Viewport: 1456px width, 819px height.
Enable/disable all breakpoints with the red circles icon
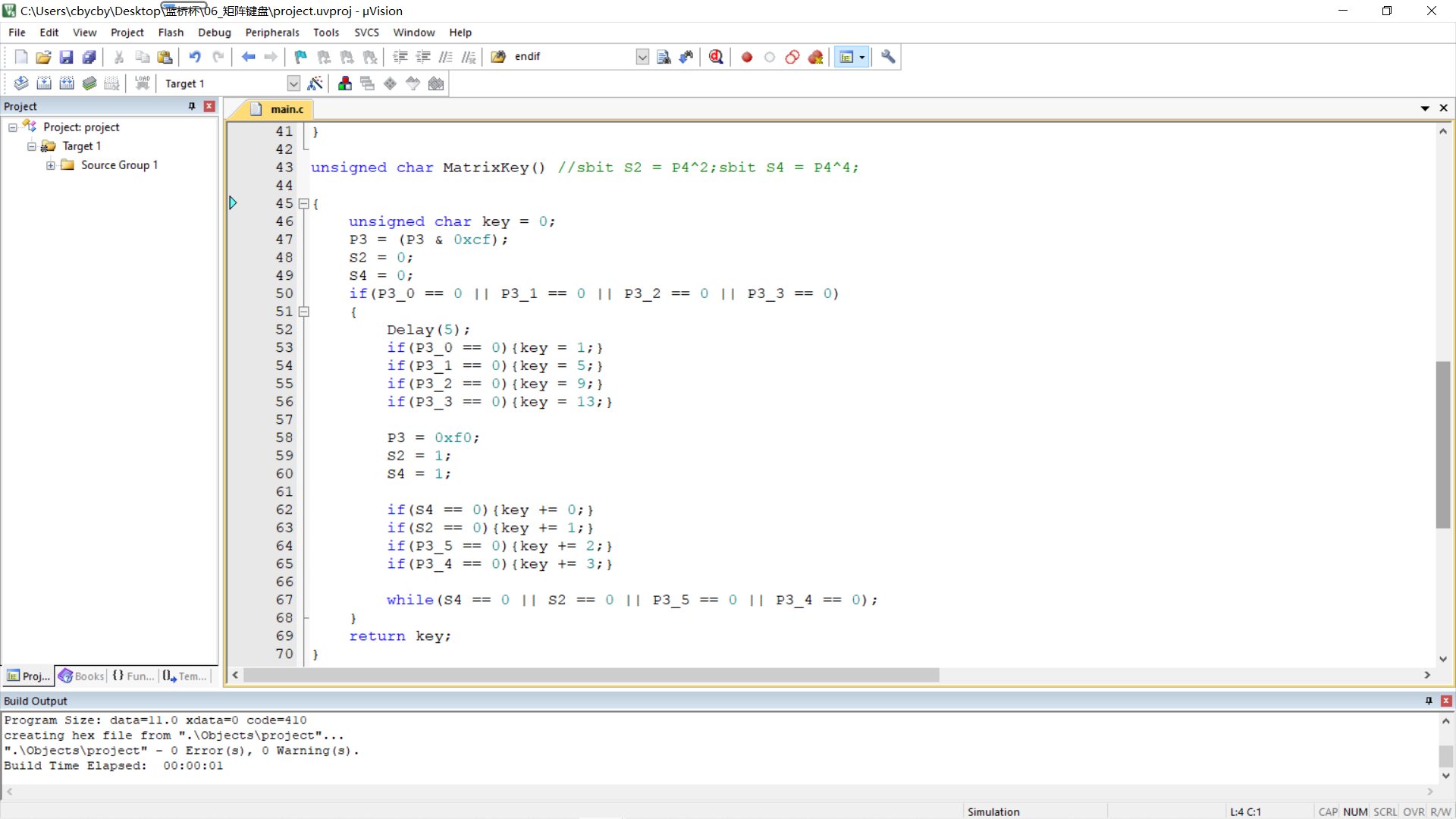792,57
